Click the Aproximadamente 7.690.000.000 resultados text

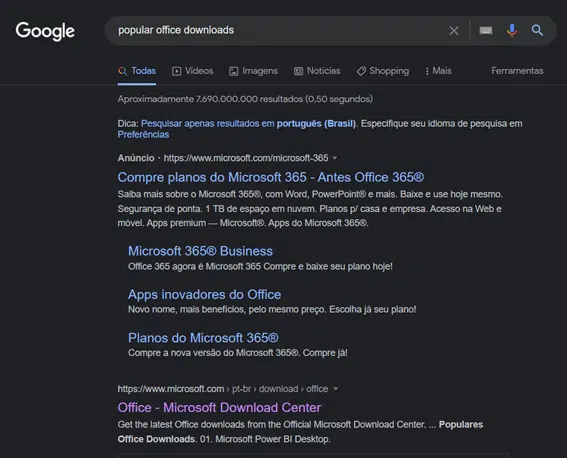245,99
